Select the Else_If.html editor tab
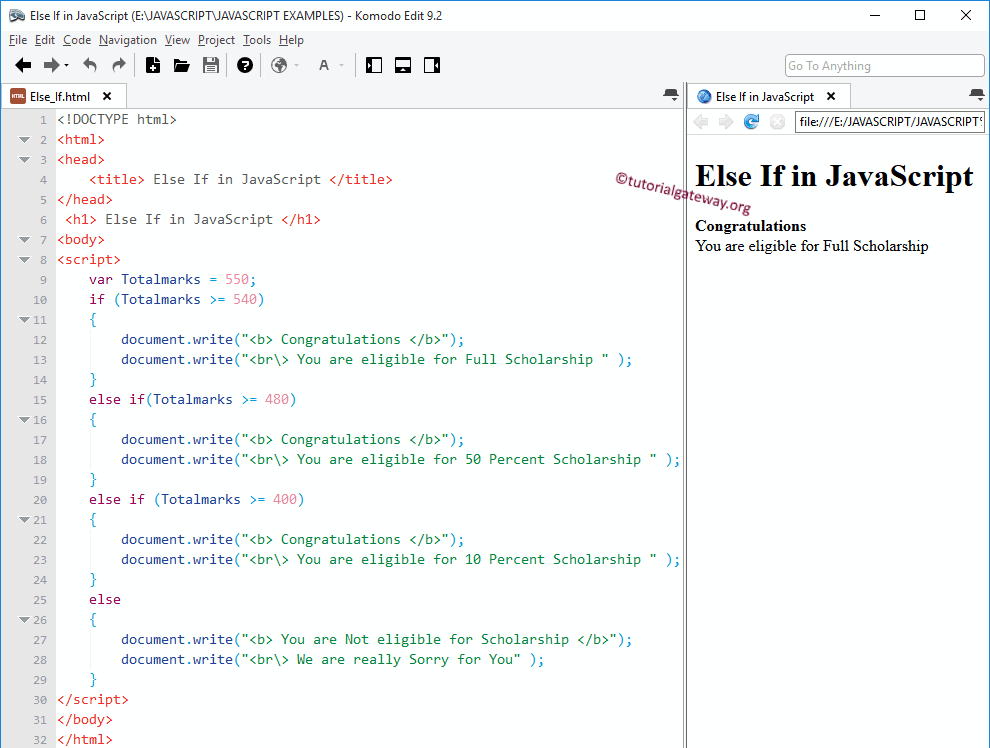Image resolution: width=990 pixels, height=748 pixels. point(59,97)
